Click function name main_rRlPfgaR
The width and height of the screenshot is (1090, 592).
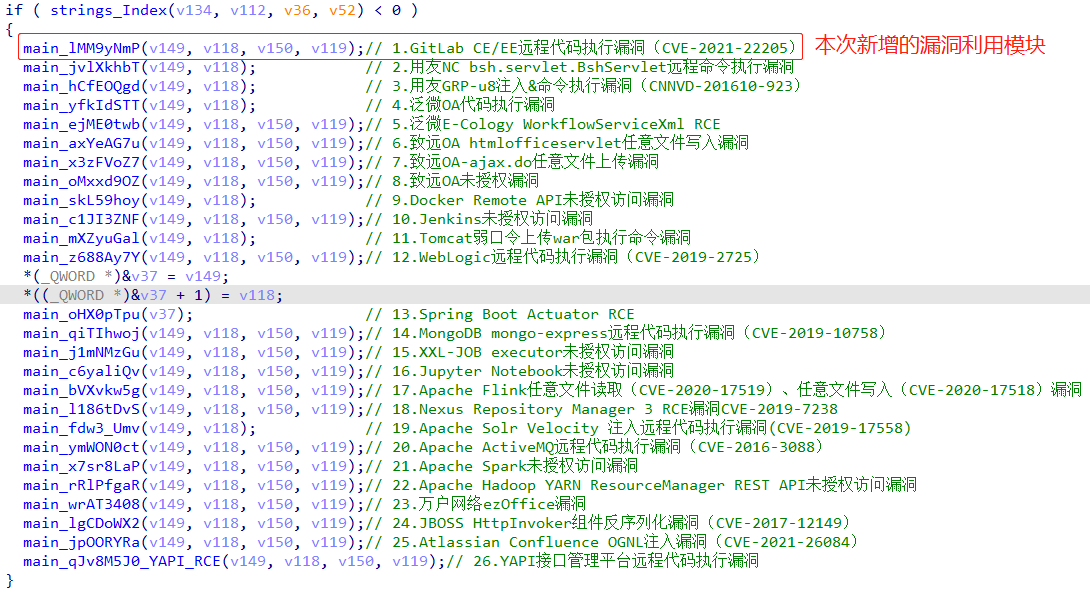pos(81,485)
